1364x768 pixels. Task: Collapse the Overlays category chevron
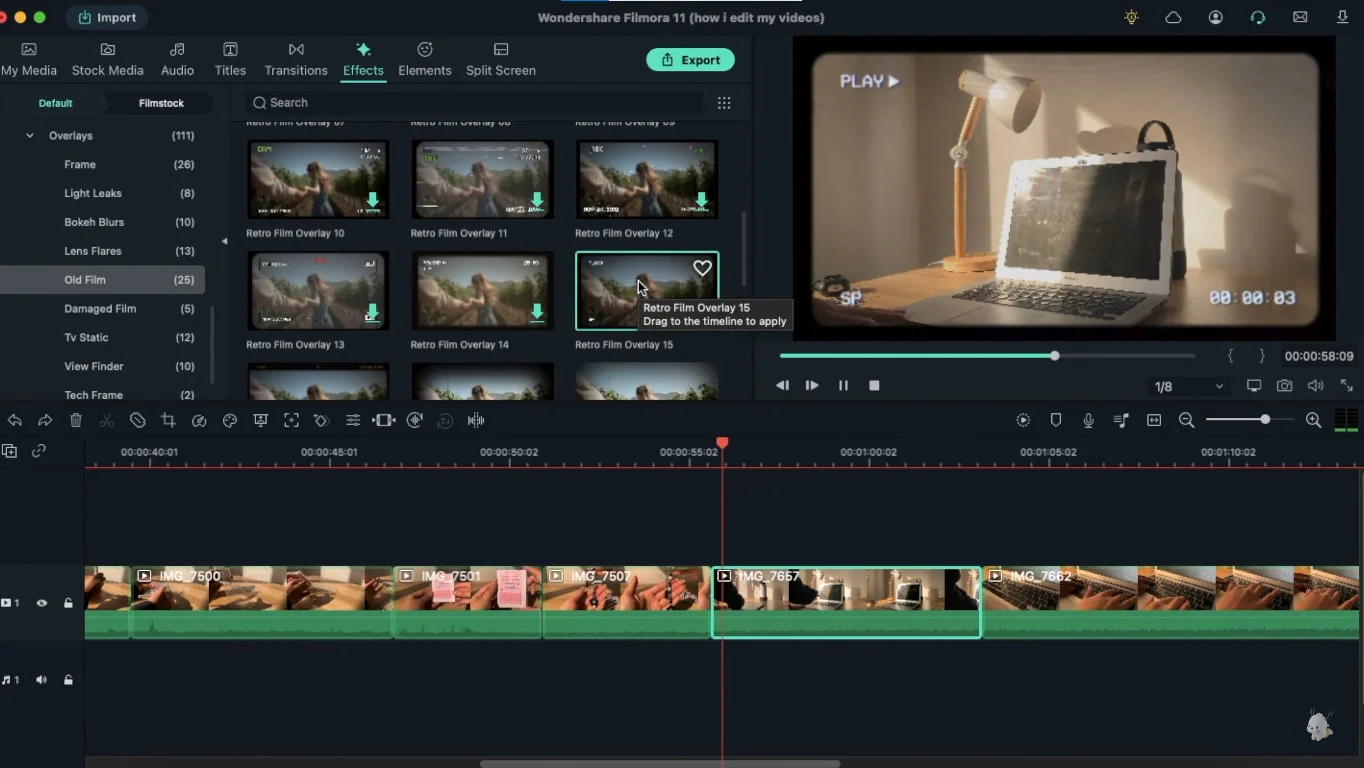(29, 136)
